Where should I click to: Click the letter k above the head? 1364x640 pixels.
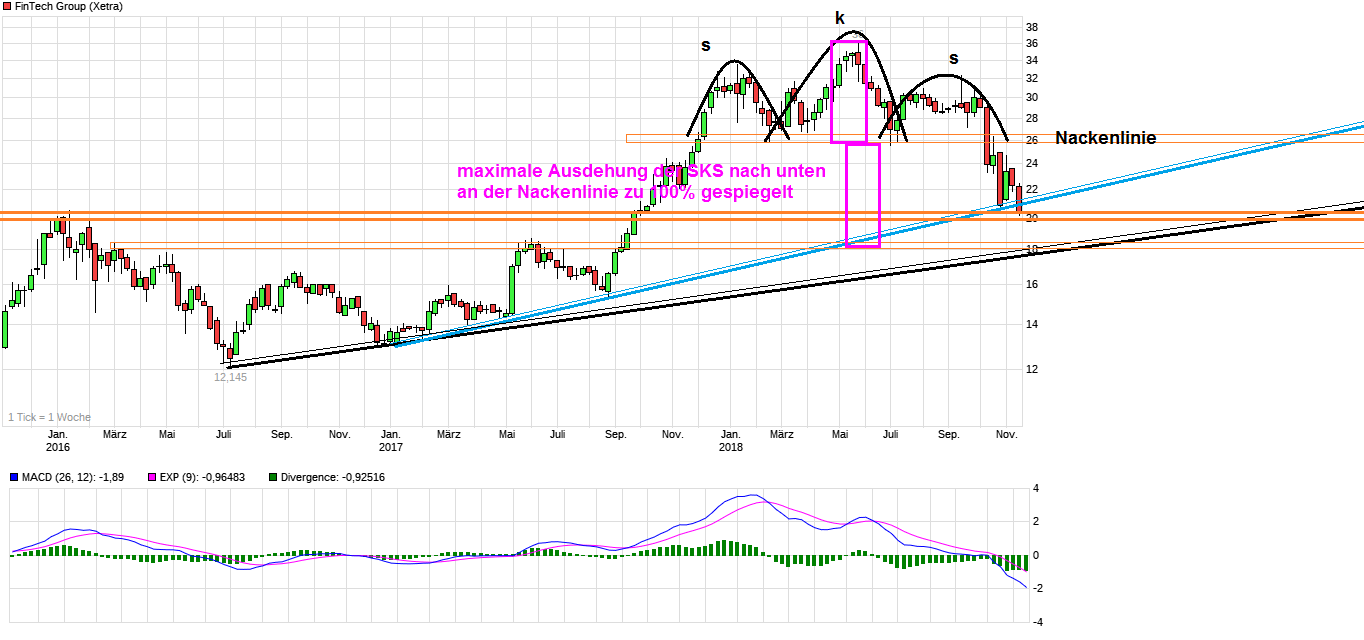[840, 18]
